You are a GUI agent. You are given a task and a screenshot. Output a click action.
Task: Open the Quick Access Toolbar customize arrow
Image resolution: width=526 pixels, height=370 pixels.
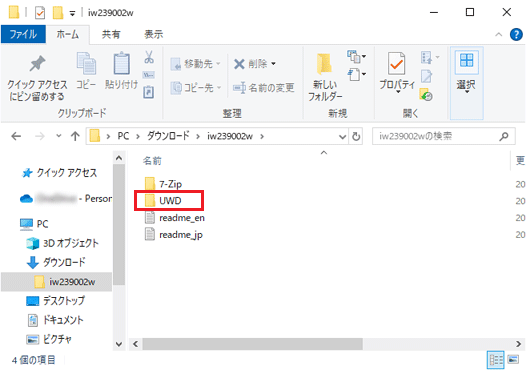(72, 13)
